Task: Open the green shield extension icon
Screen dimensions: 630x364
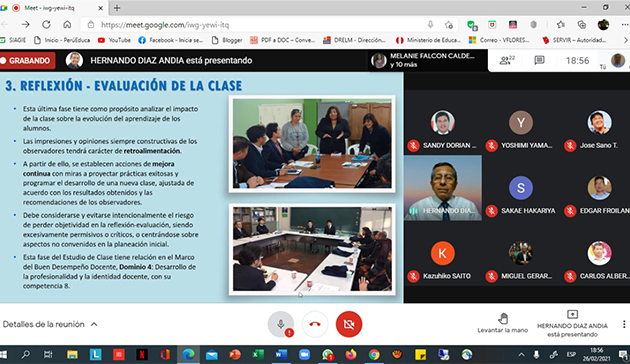Action: point(472,25)
